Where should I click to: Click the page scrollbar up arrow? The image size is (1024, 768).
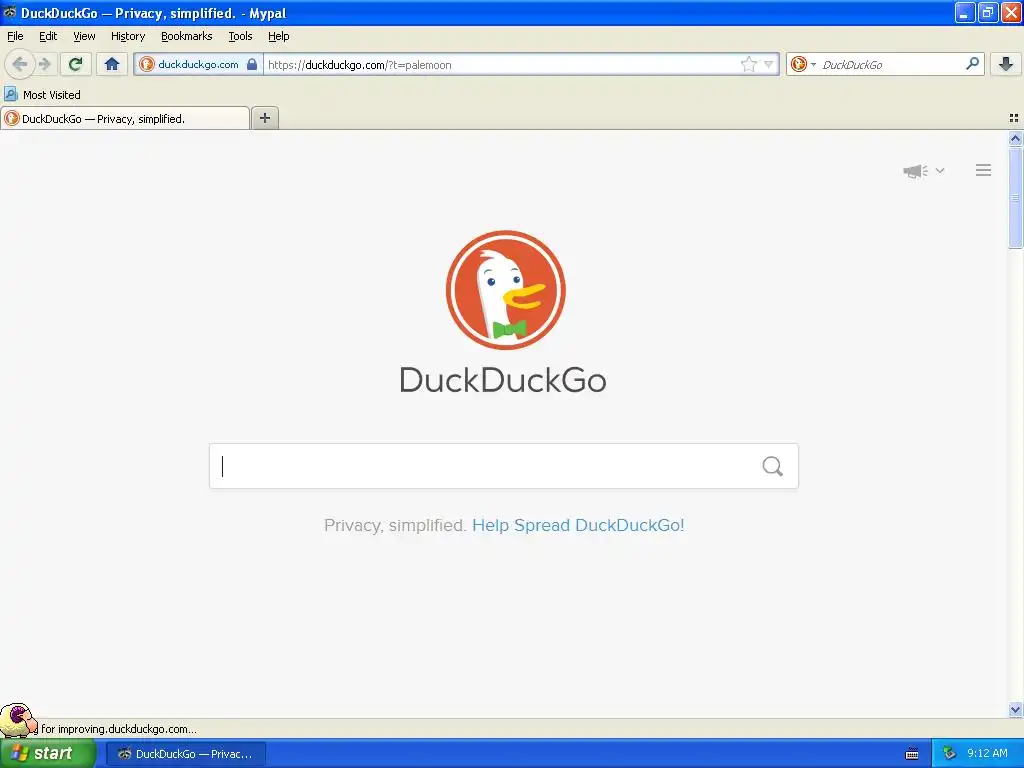click(1015, 138)
